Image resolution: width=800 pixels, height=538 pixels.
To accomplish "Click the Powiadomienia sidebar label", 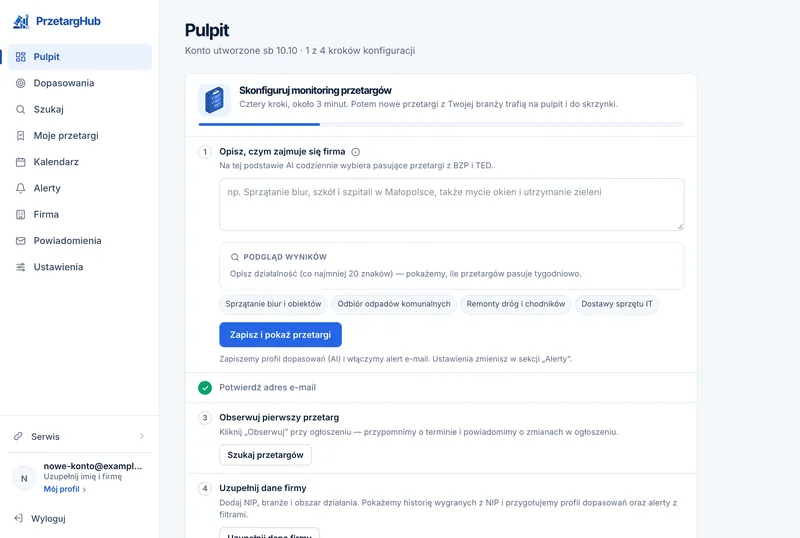I will 67,241.
